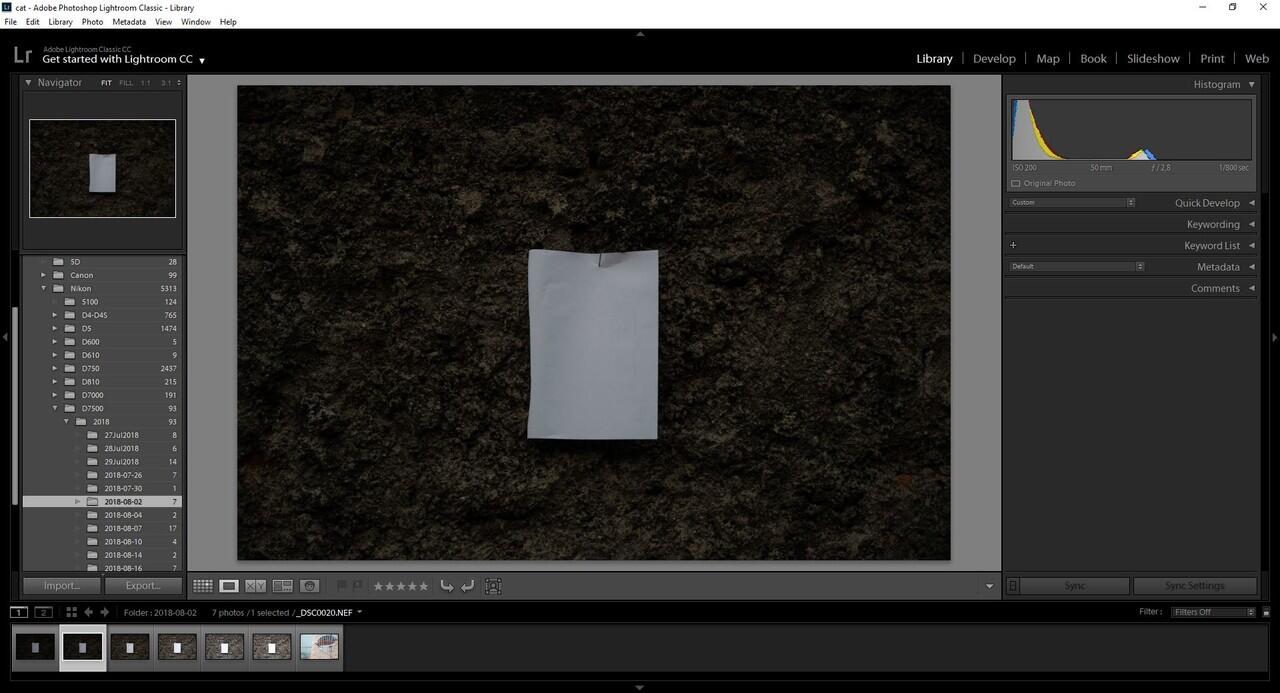Open Custom preset dropdown in Quick Develop
Viewport: 1280px width, 693px height.
(x=1072, y=203)
